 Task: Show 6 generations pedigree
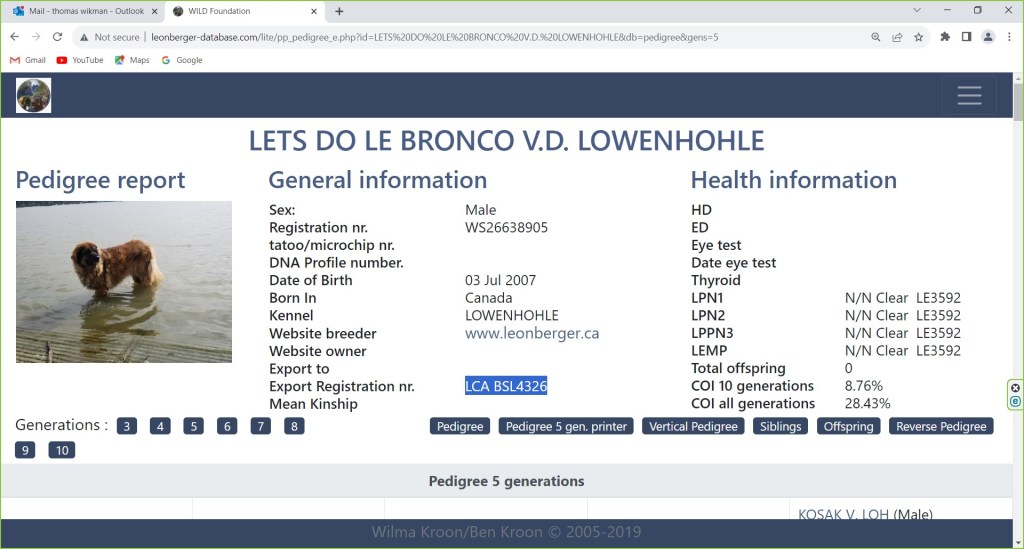[x=227, y=426]
